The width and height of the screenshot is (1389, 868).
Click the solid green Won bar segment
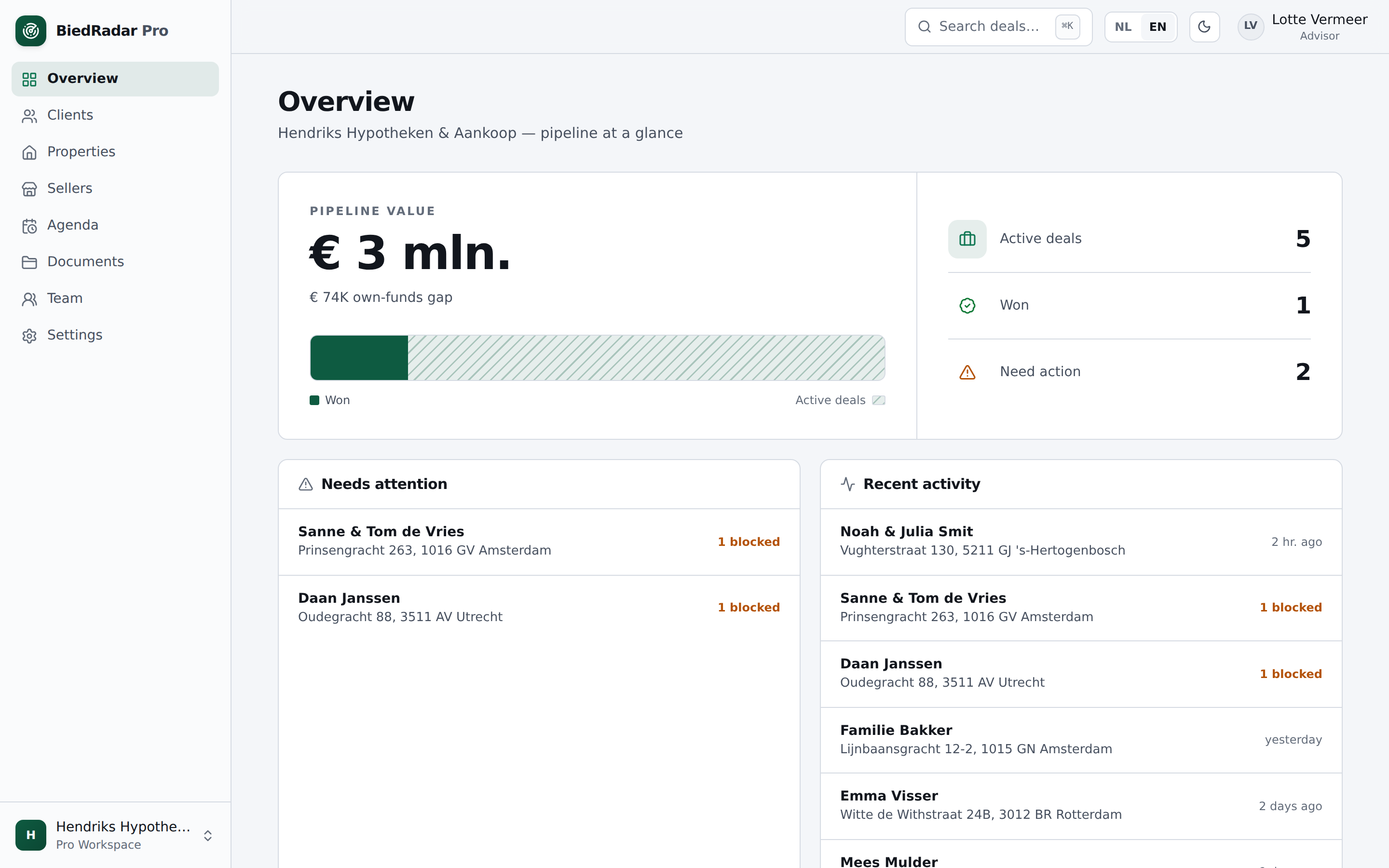click(x=359, y=358)
